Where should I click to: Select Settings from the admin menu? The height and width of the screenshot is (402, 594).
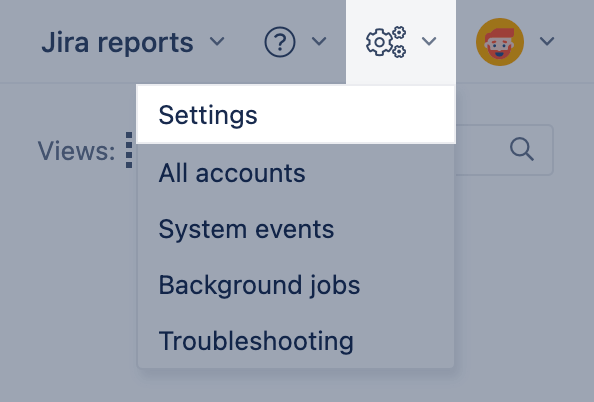point(296,115)
